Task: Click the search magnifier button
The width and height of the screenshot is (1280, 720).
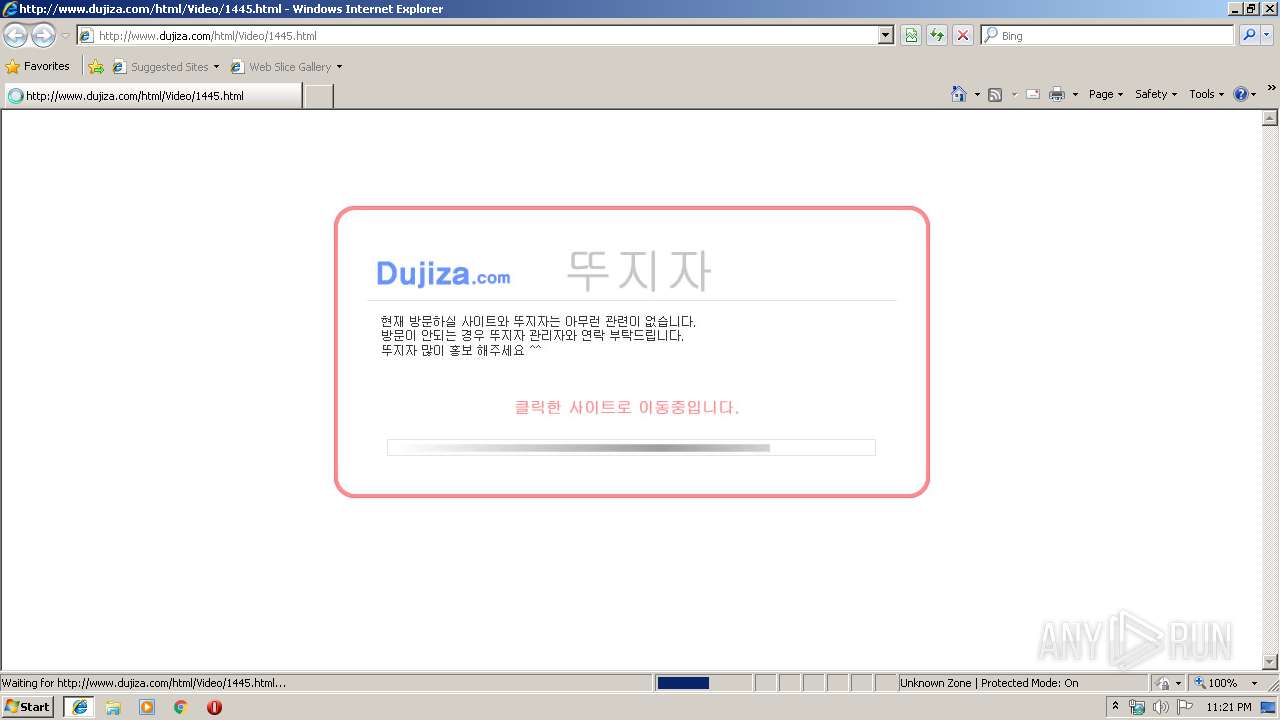Action: 1249,36
